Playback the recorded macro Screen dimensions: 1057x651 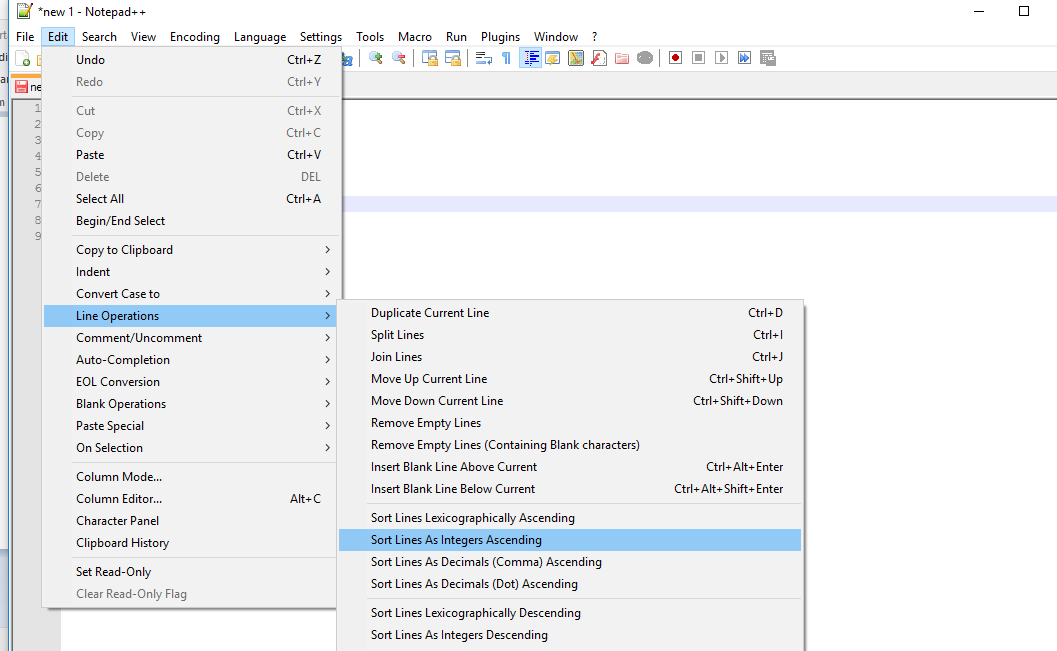click(721, 58)
